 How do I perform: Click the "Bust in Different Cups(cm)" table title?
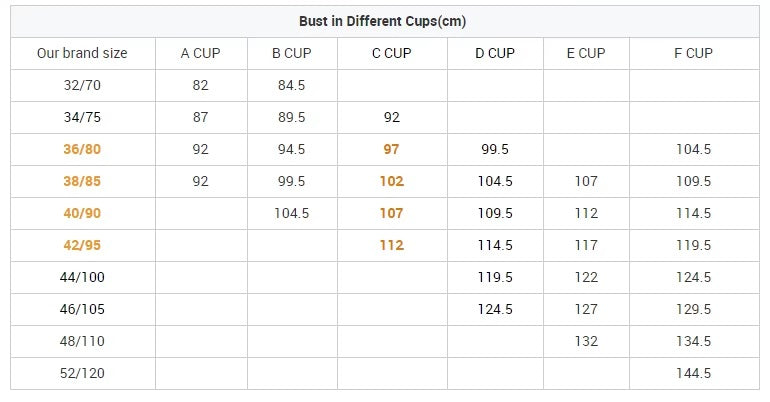point(382,21)
